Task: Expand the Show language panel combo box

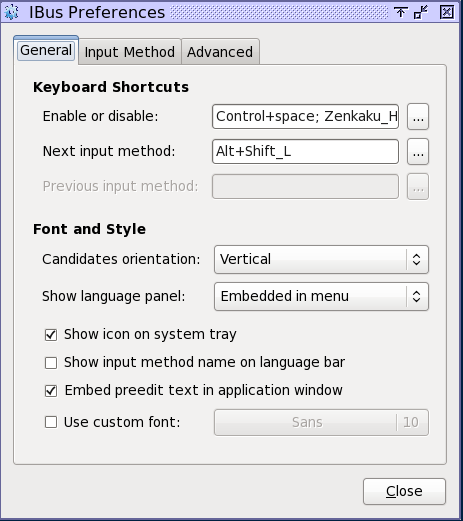Action: (321, 297)
